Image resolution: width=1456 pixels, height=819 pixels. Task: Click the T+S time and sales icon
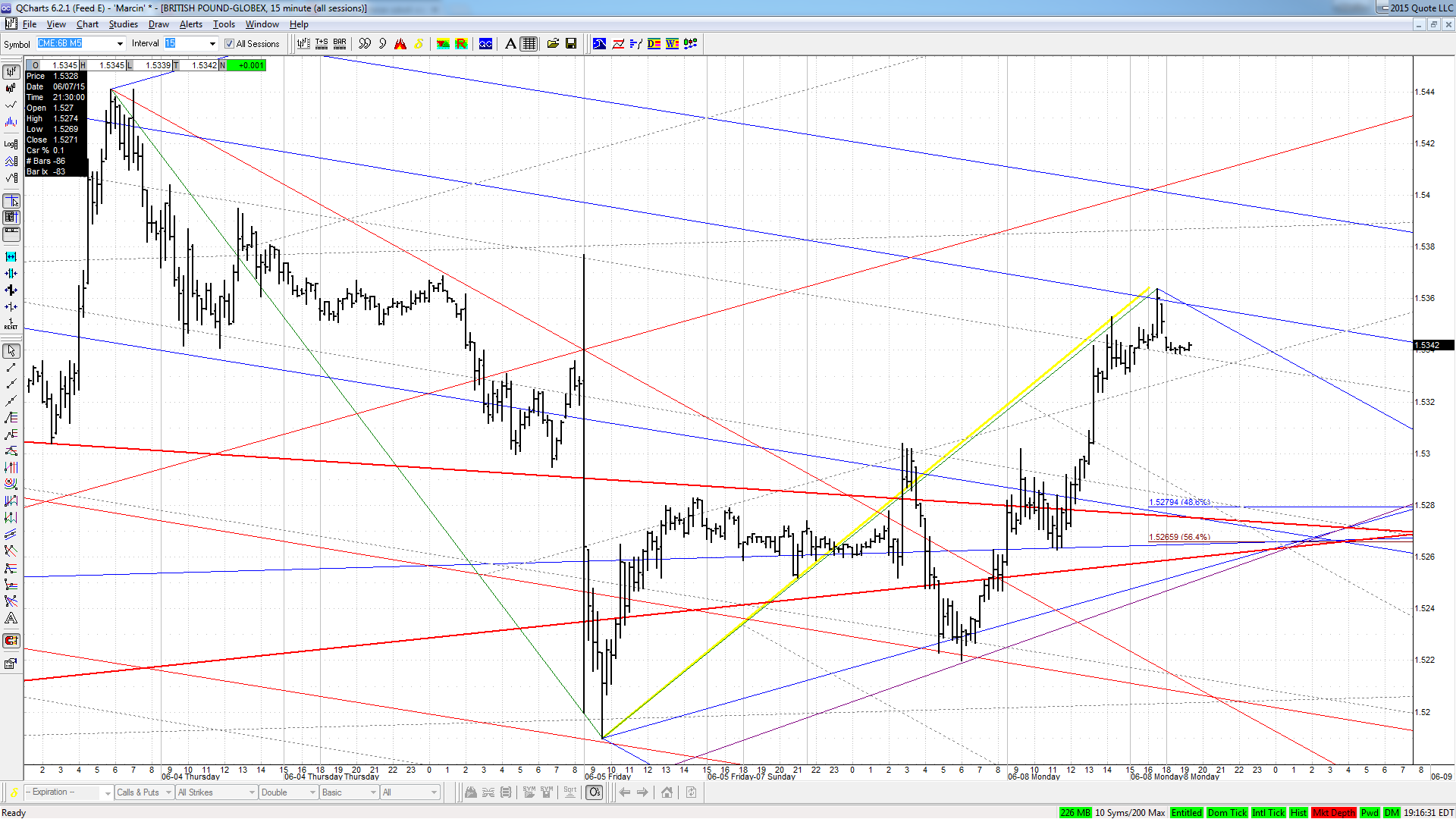(x=322, y=44)
